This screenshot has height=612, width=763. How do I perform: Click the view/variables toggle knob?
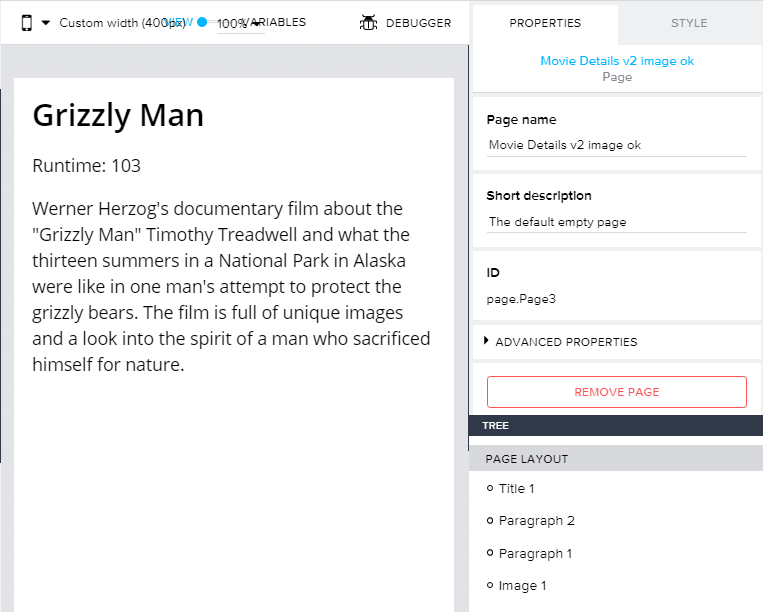click(x=202, y=22)
